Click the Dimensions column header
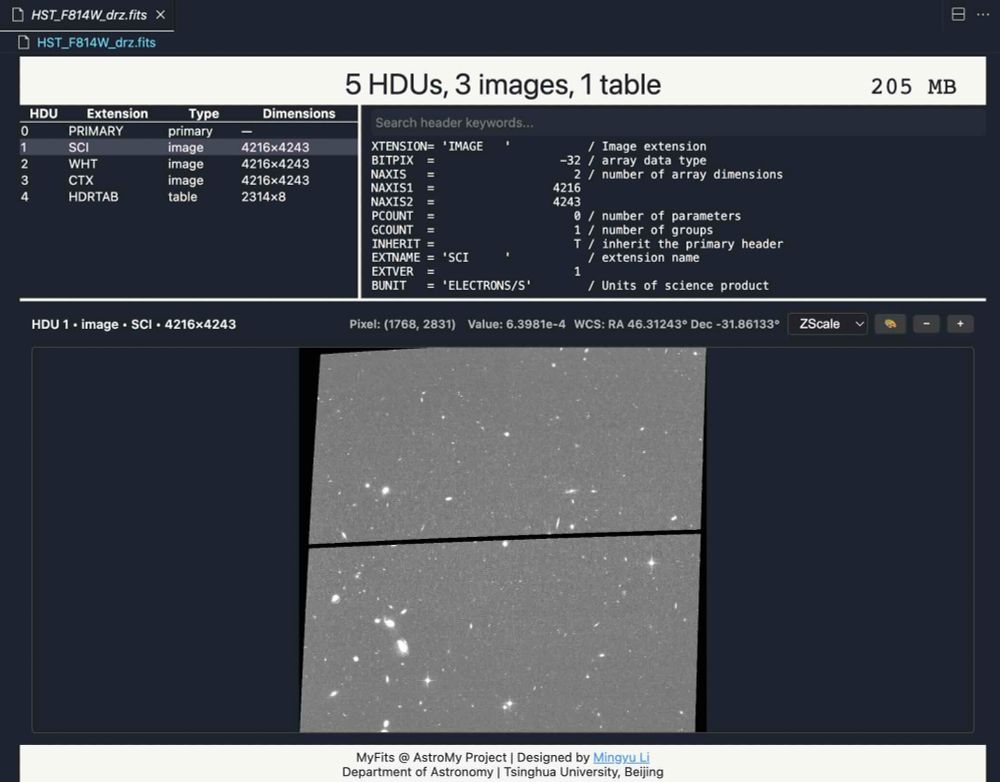 299,114
